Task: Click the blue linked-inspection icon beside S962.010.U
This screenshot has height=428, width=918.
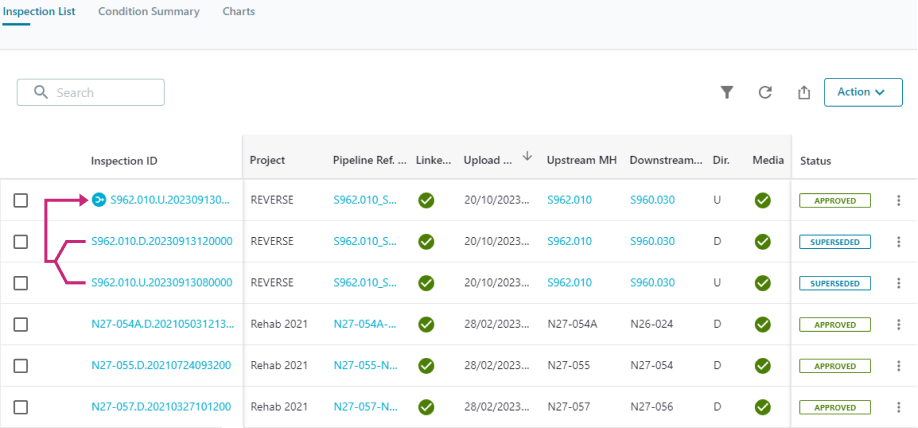Action: coord(98,200)
